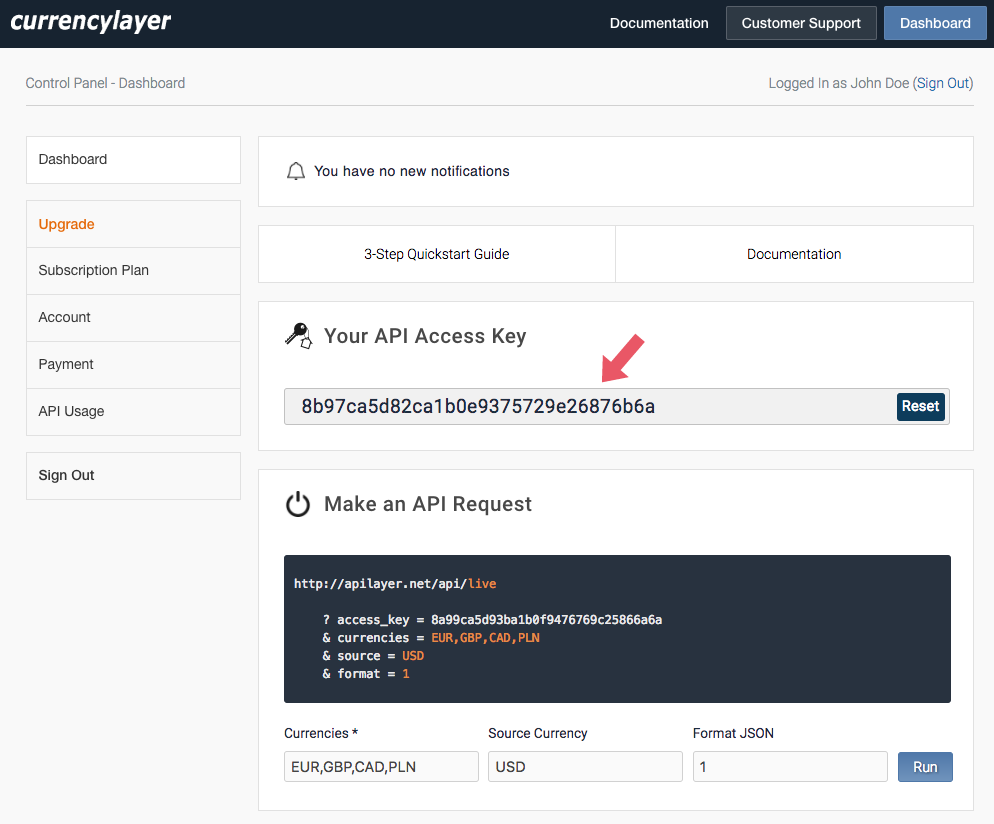The height and width of the screenshot is (824, 994).
Task: Open Account in the sidebar
Action: (133, 318)
